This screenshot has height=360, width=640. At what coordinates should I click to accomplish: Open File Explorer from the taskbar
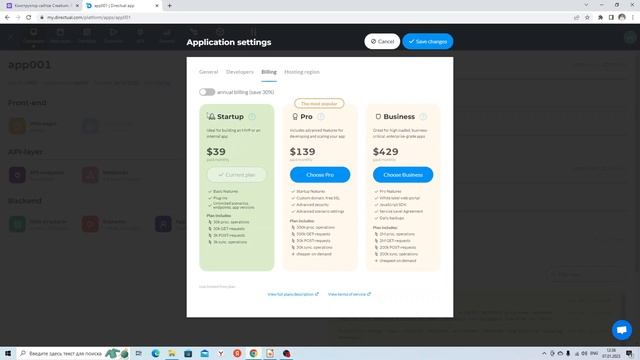click(172, 353)
